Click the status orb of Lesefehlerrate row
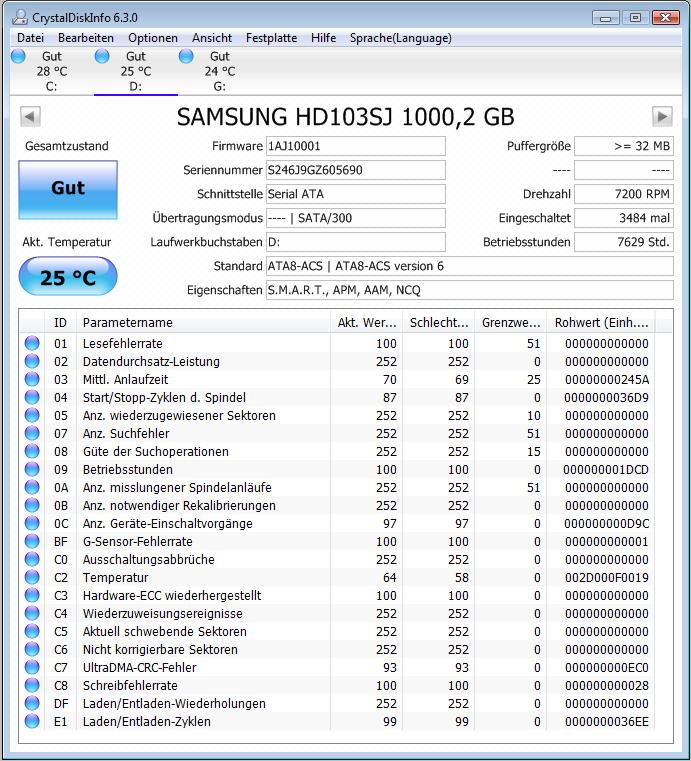 point(32,343)
